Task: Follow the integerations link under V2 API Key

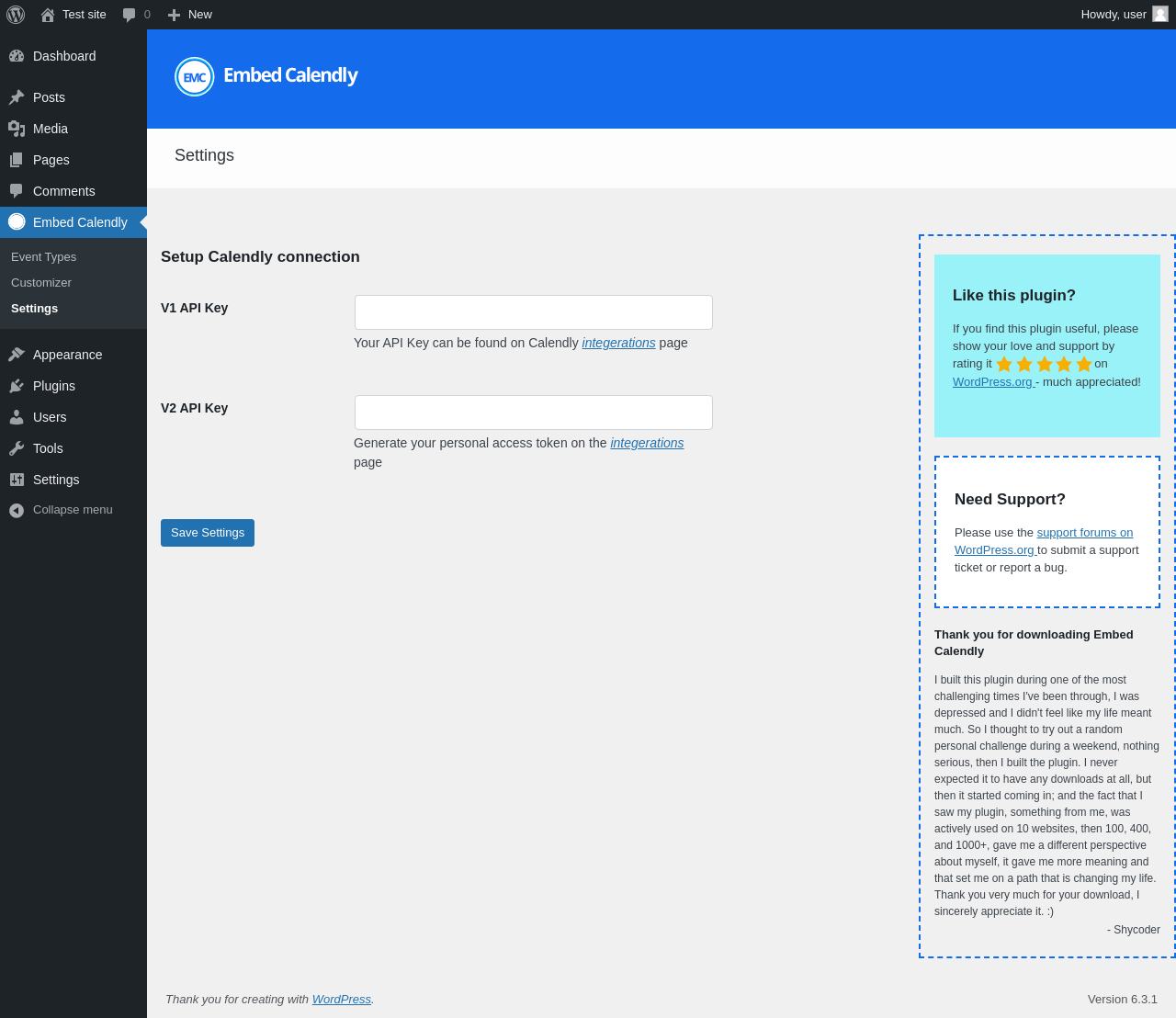Action: (x=647, y=443)
